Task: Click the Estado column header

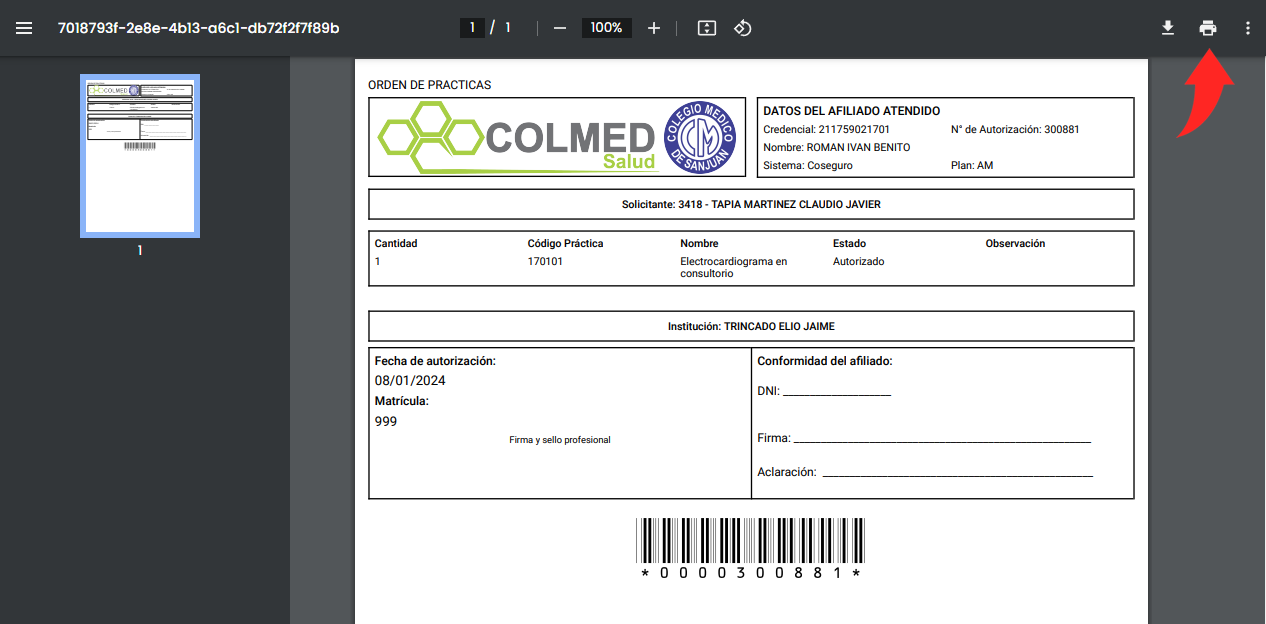Action: coord(849,243)
